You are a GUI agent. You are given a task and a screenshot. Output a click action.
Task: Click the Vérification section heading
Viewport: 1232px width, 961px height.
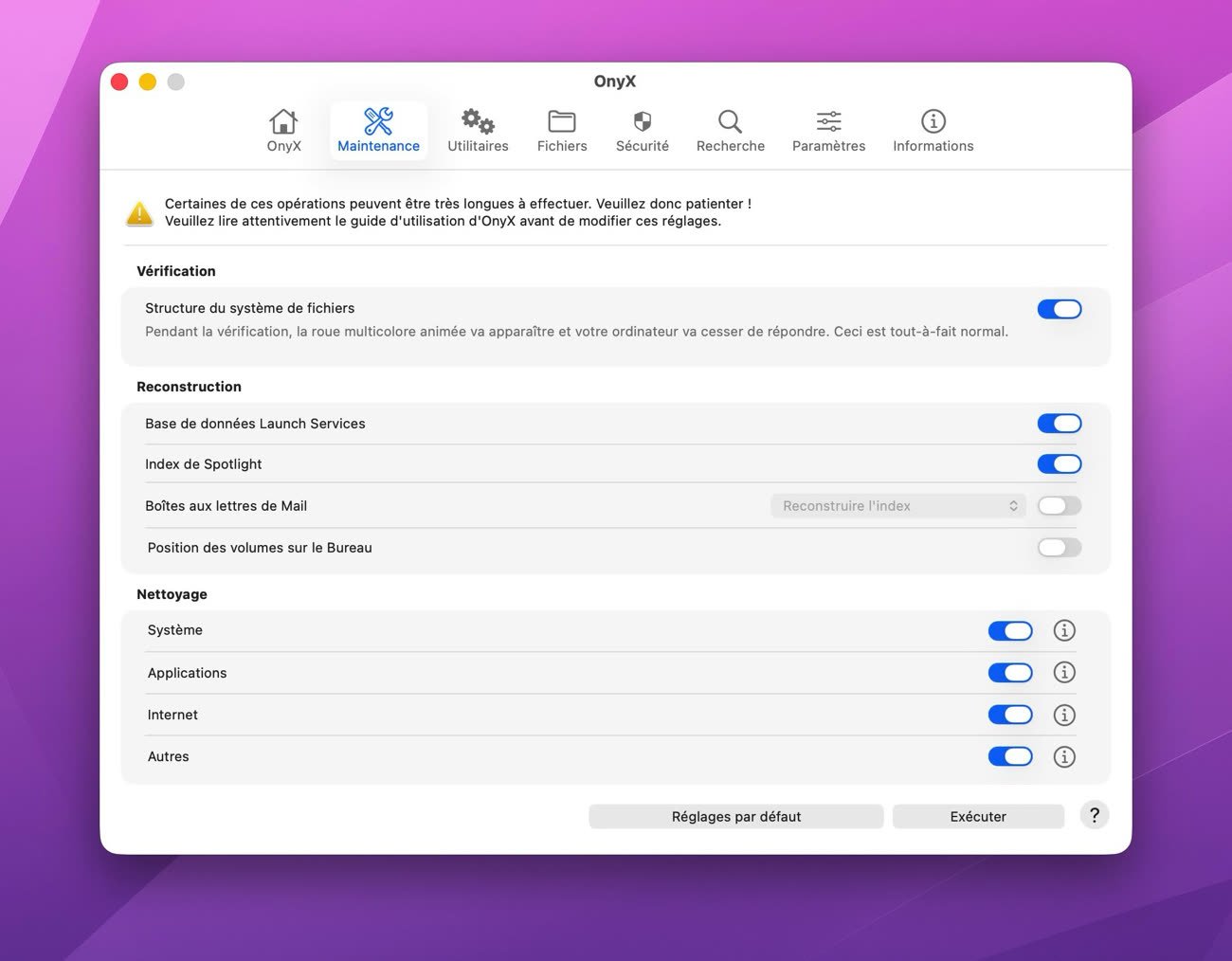(176, 271)
